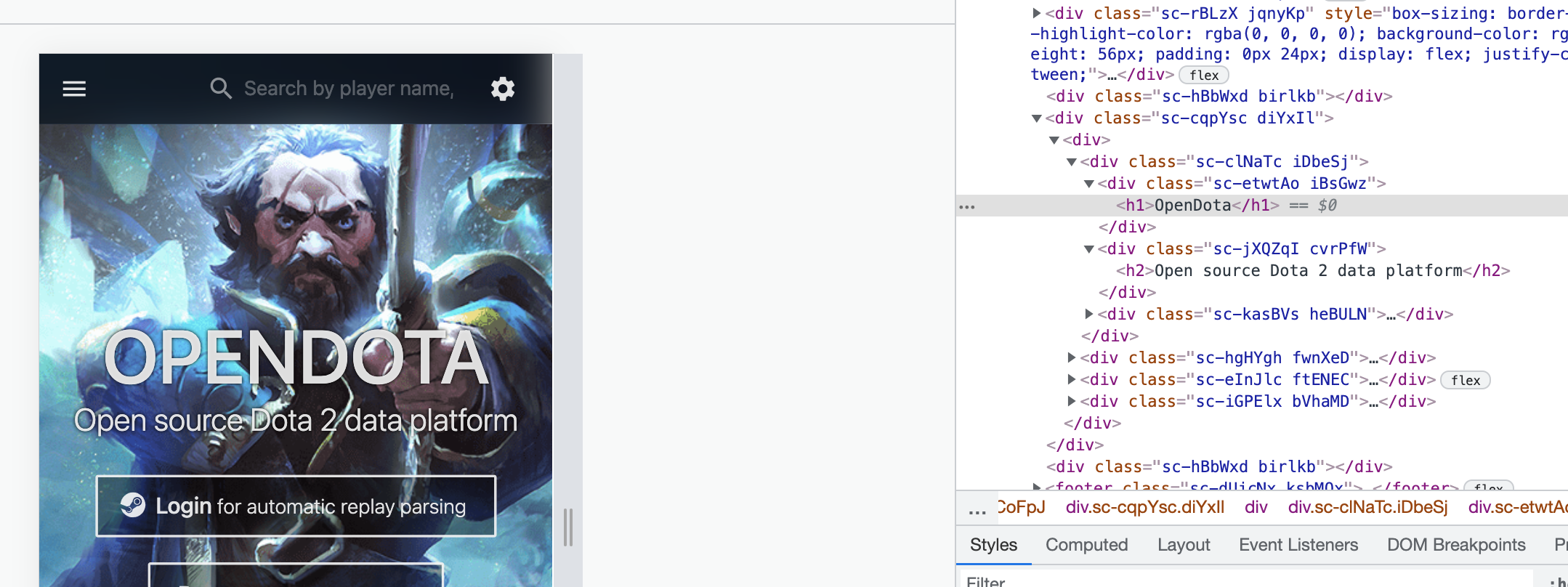The height and width of the screenshot is (587, 1568).
Task: Switch to the DOM Breakpoints tab
Action: pos(1456,545)
